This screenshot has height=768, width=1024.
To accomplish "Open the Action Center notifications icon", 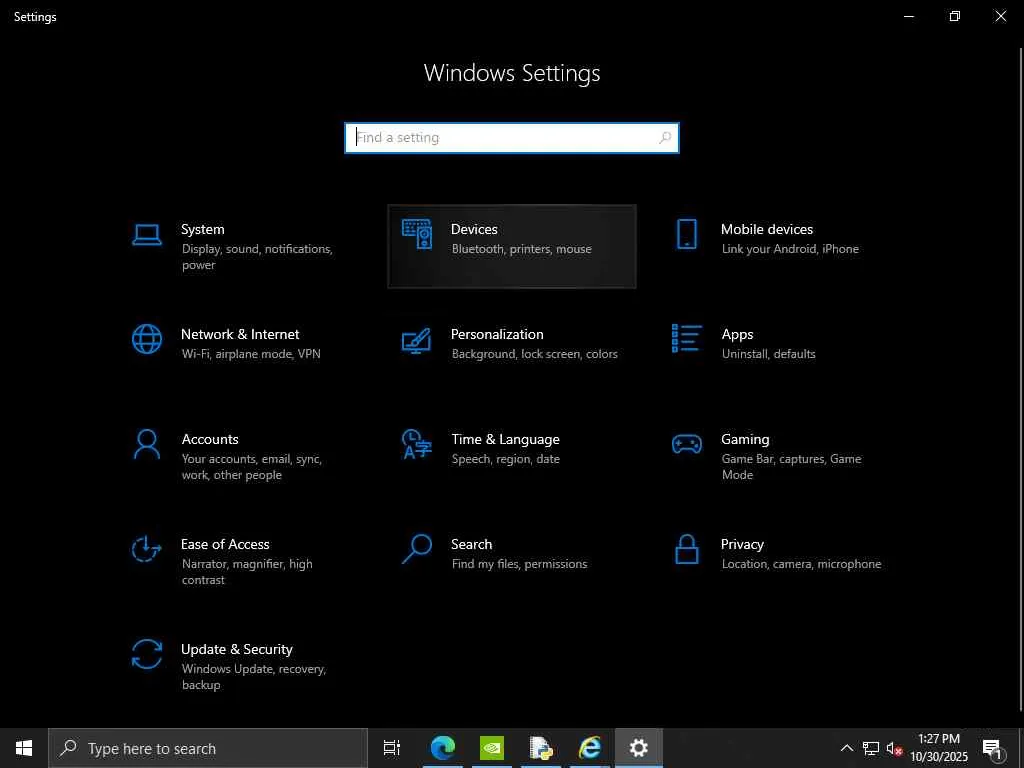I will (992, 749).
